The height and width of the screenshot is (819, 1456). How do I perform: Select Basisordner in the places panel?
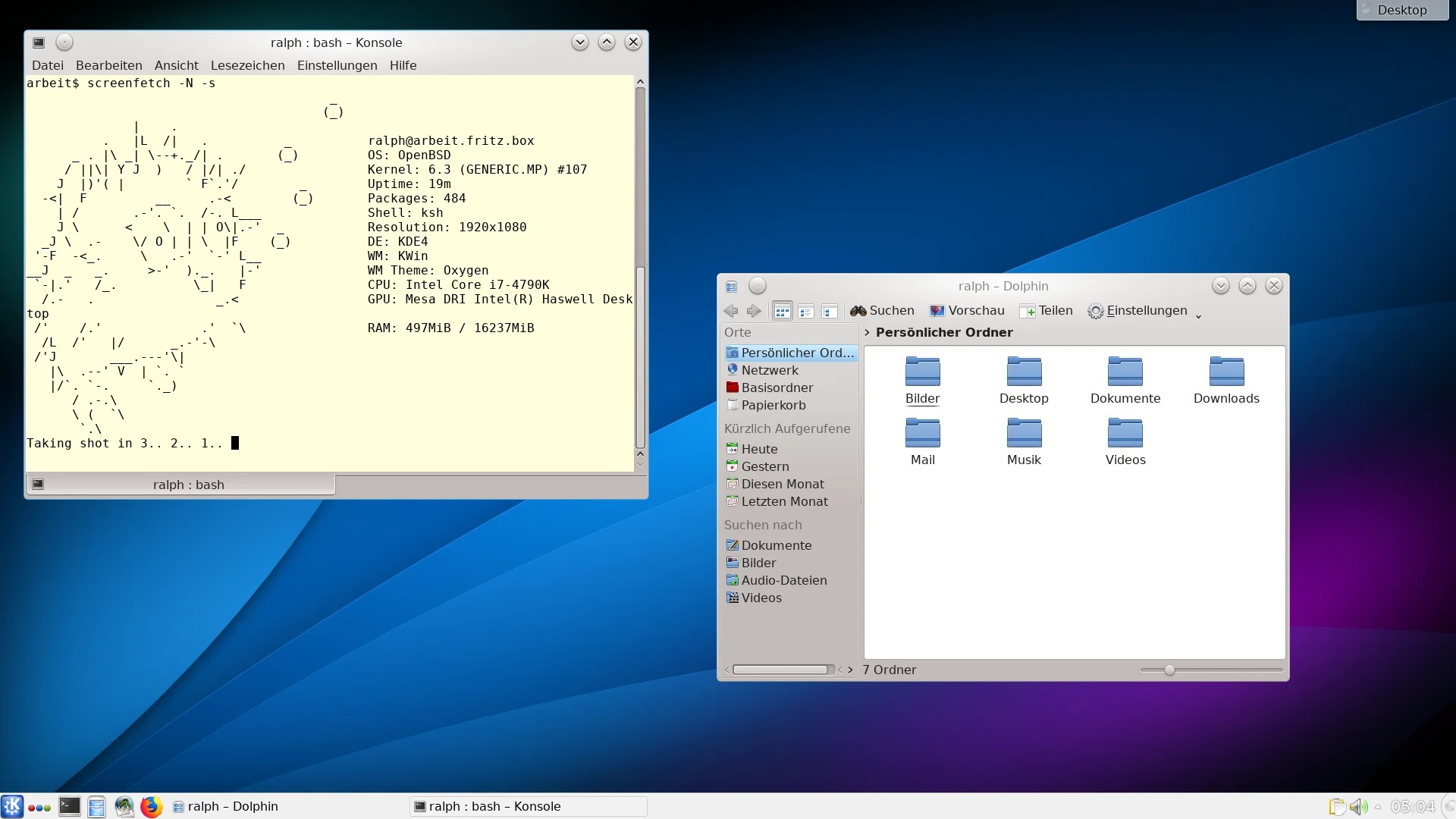(x=790, y=388)
